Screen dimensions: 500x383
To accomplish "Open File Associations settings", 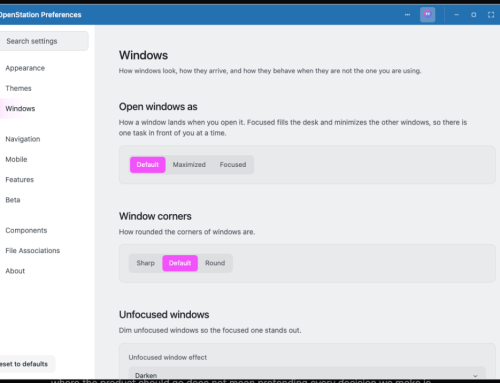I will click(x=33, y=251).
